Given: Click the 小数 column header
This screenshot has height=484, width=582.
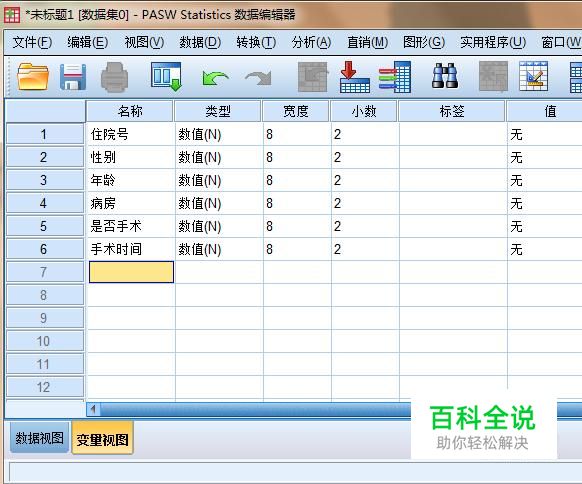Looking at the screenshot, I should point(364,111).
